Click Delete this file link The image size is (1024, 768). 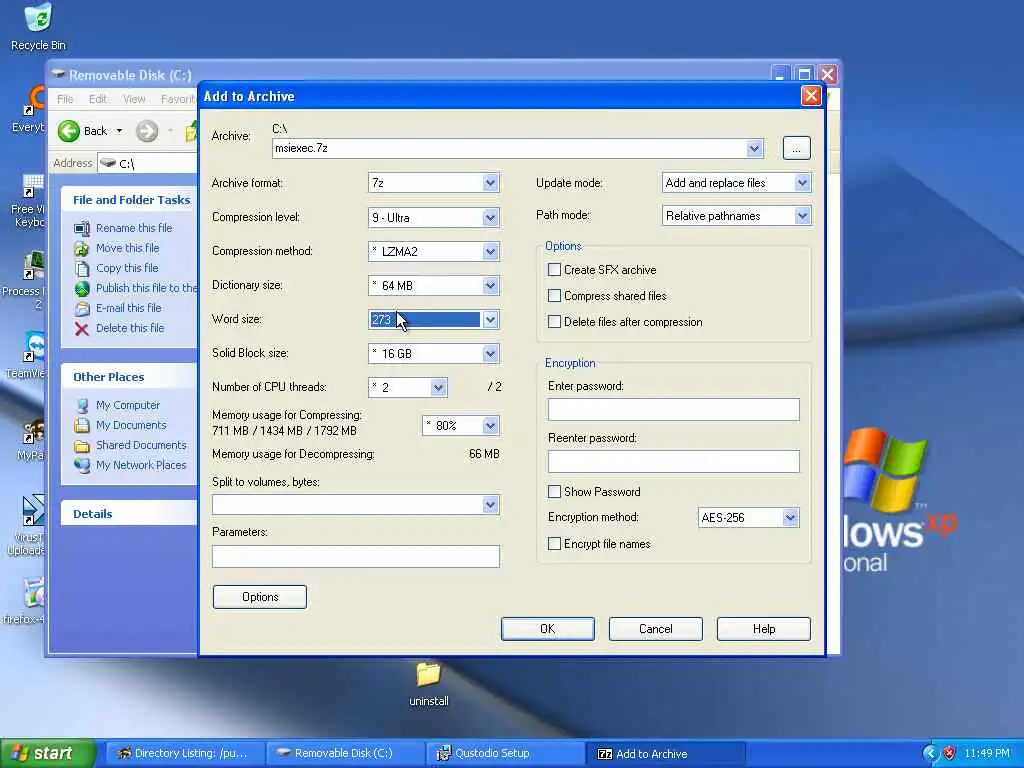130,328
